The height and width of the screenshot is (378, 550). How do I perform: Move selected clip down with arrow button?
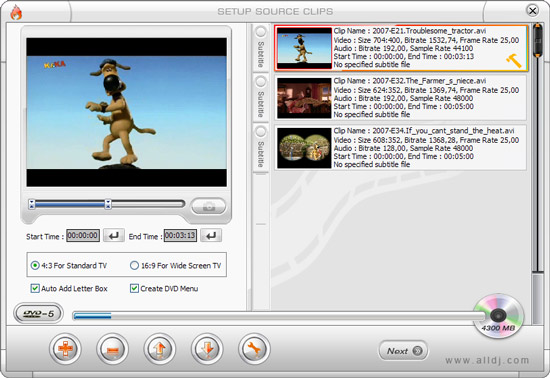coord(207,349)
